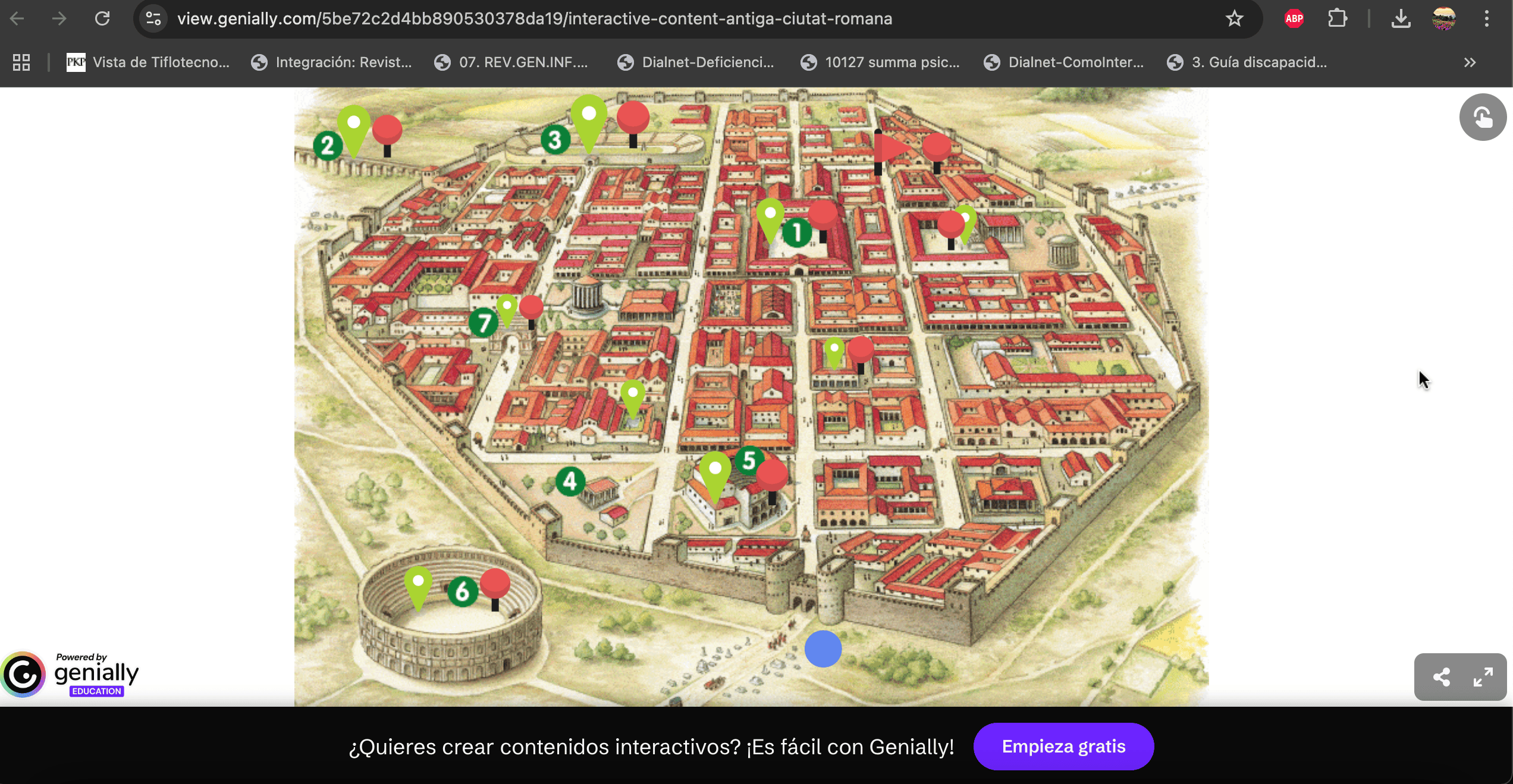Image resolution: width=1513 pixels, height=784 pixels.
Task: Open the apps grid in bookmarks bar
Action: (x=21, y=62)
